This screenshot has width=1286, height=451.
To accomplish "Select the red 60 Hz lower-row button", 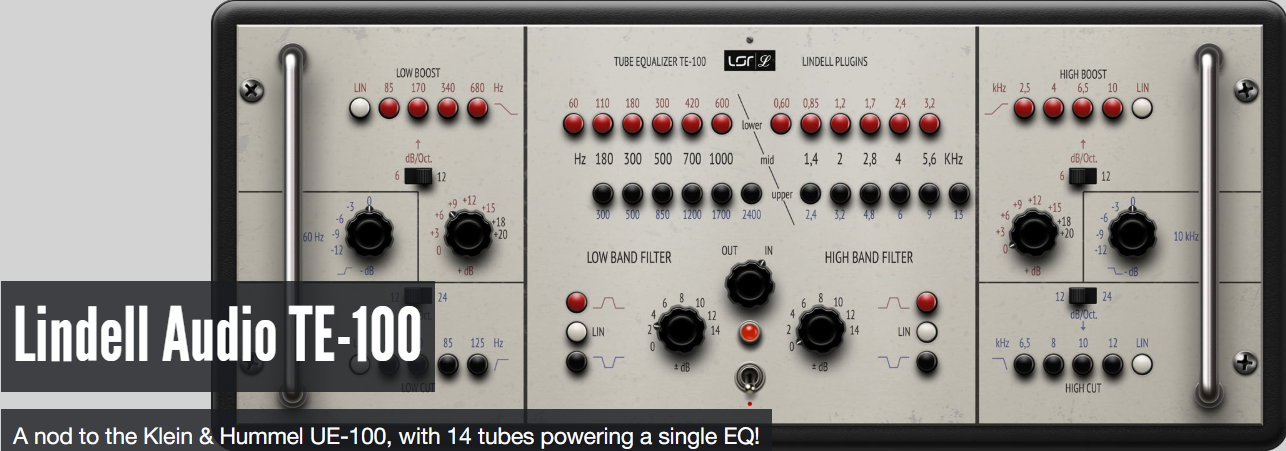I will click(x=573, y=125).
